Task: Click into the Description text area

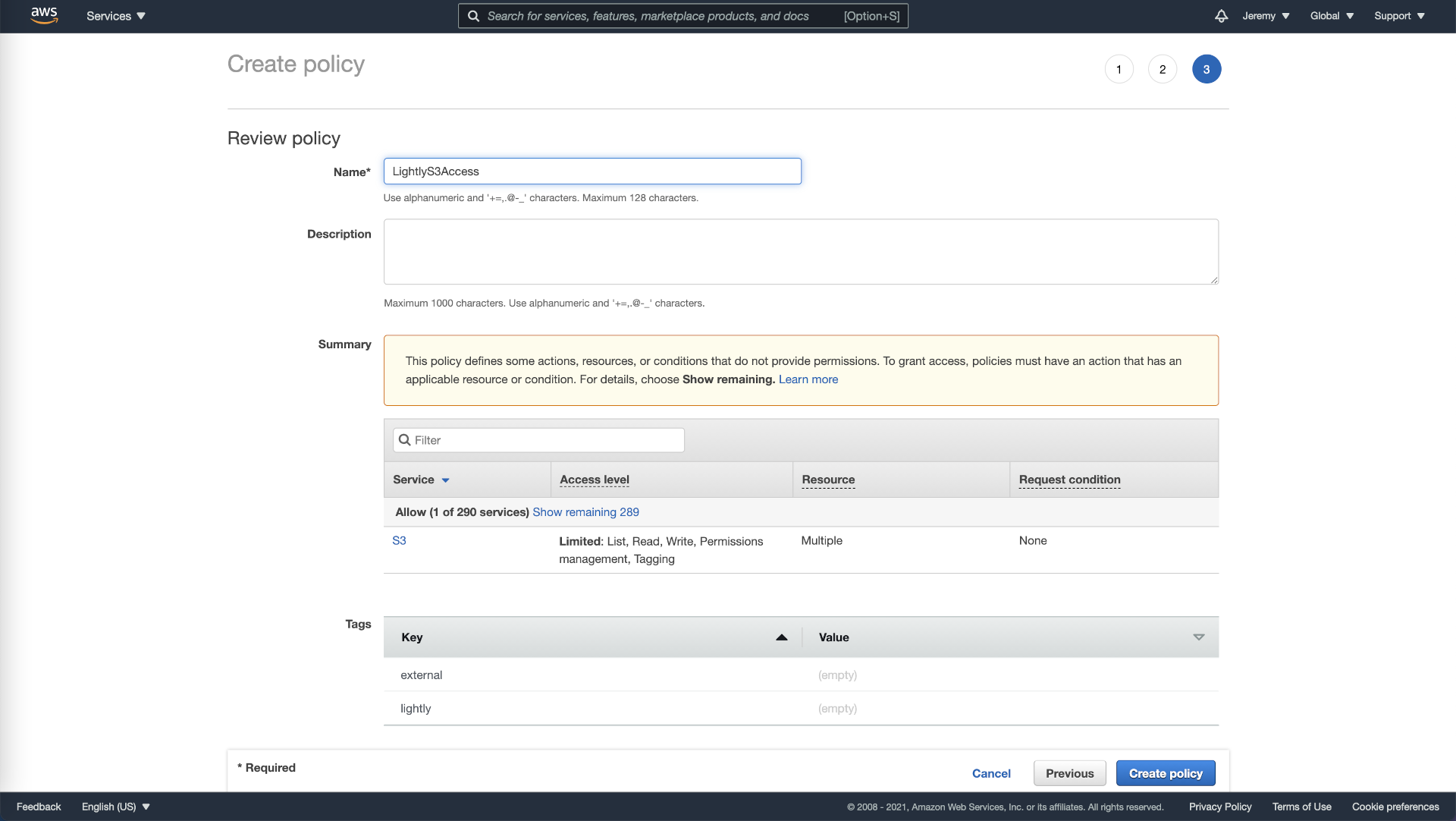Action: 801,252
